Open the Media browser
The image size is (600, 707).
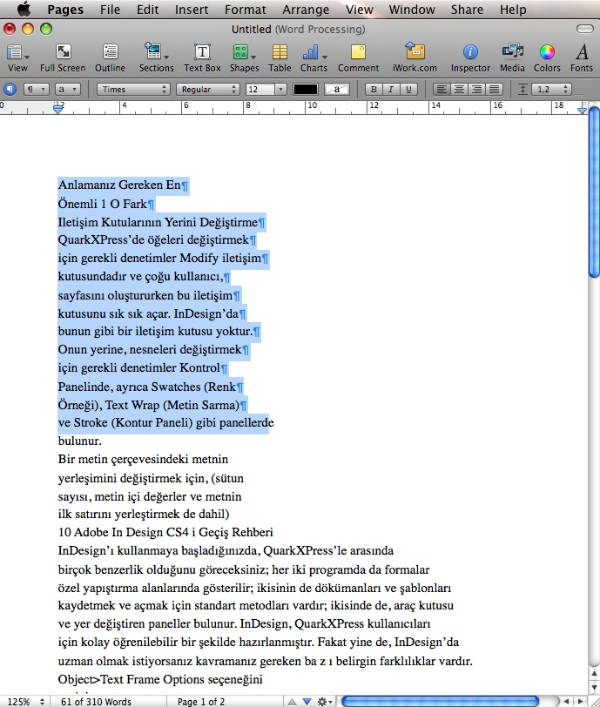[513, 58]
